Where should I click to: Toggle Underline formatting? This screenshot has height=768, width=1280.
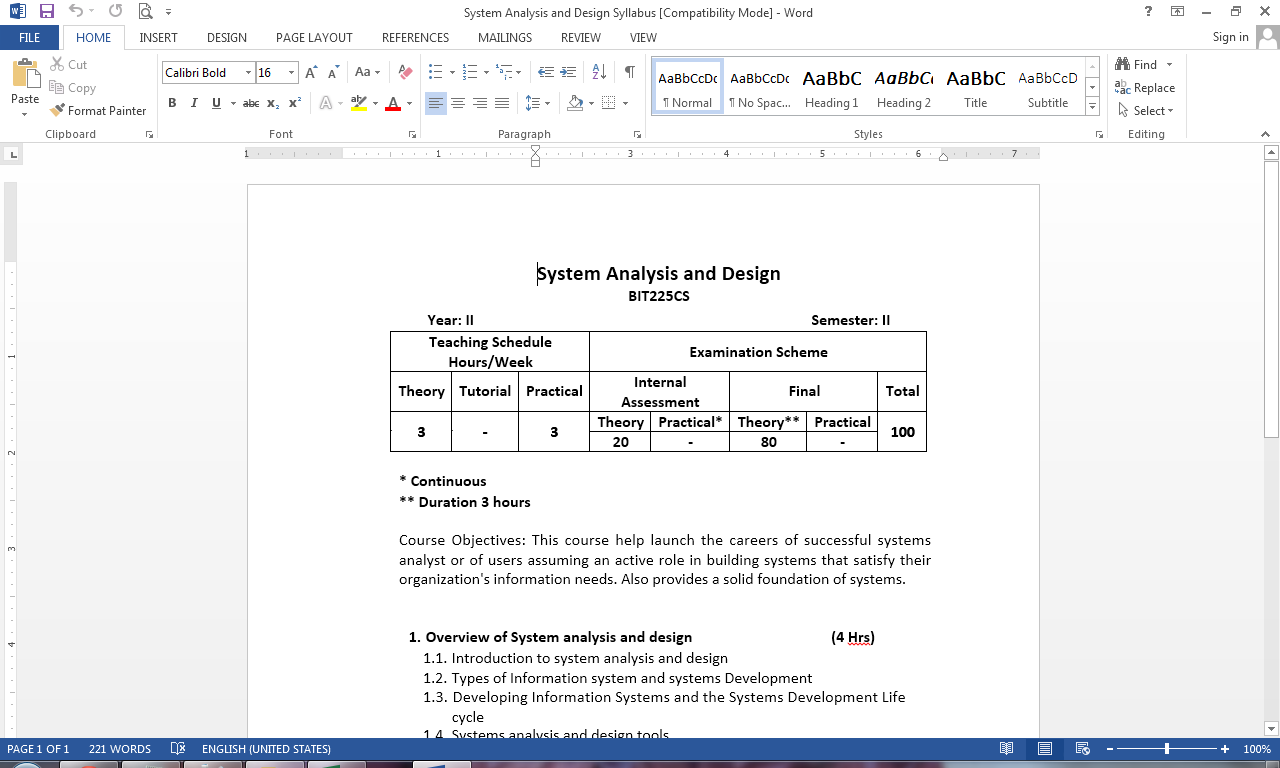[x=216, y=103]
